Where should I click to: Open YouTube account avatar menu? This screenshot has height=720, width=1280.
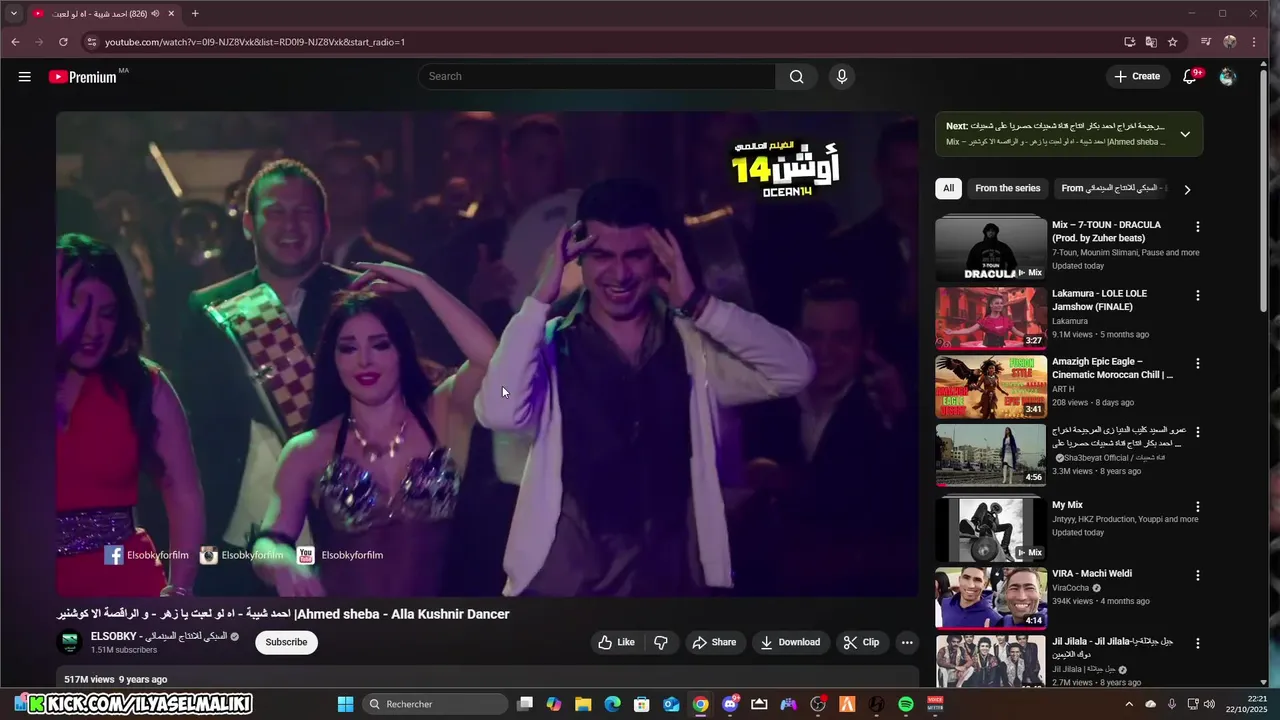click(x=1228, y=76)
